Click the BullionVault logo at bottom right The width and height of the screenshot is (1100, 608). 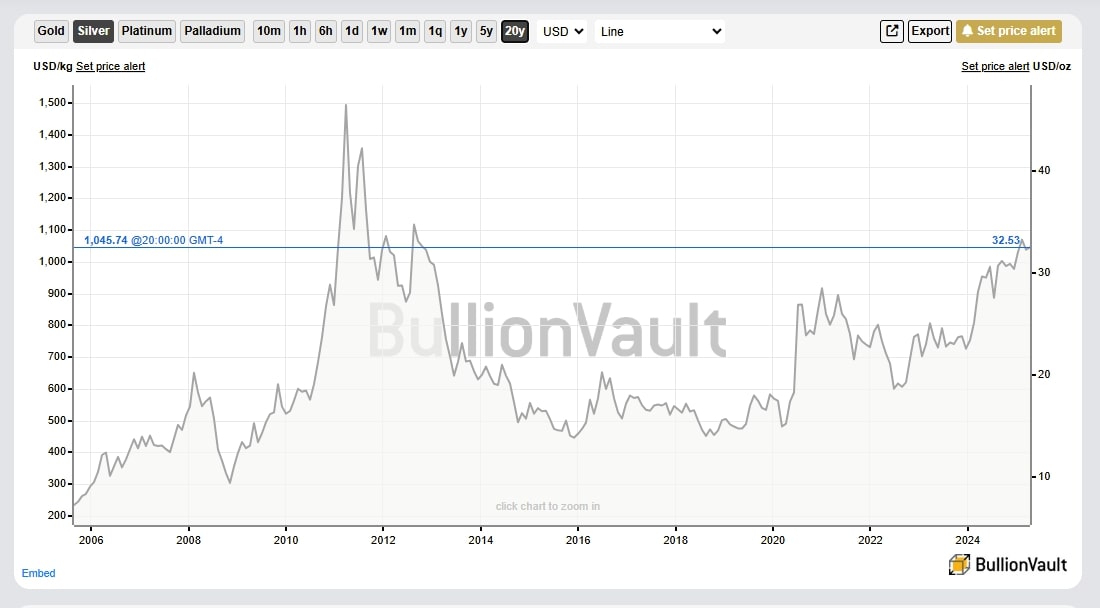1007,564
